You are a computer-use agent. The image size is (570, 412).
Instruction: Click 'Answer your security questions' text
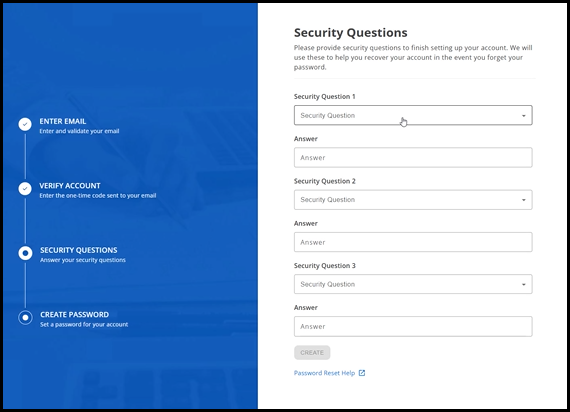83,260
